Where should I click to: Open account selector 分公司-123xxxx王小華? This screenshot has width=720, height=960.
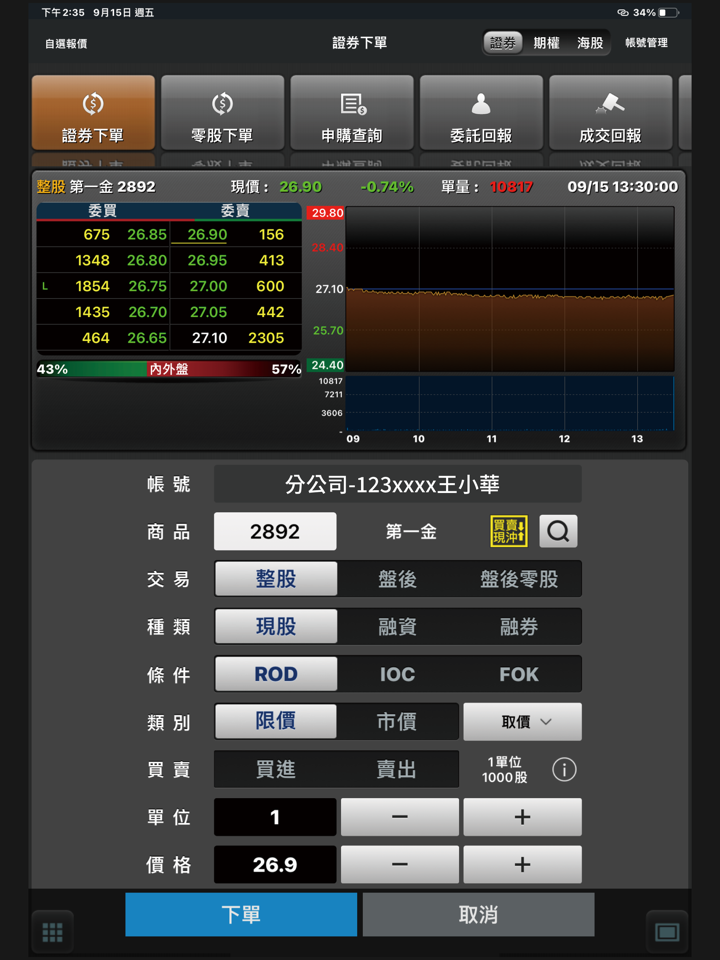pos(397,484)
